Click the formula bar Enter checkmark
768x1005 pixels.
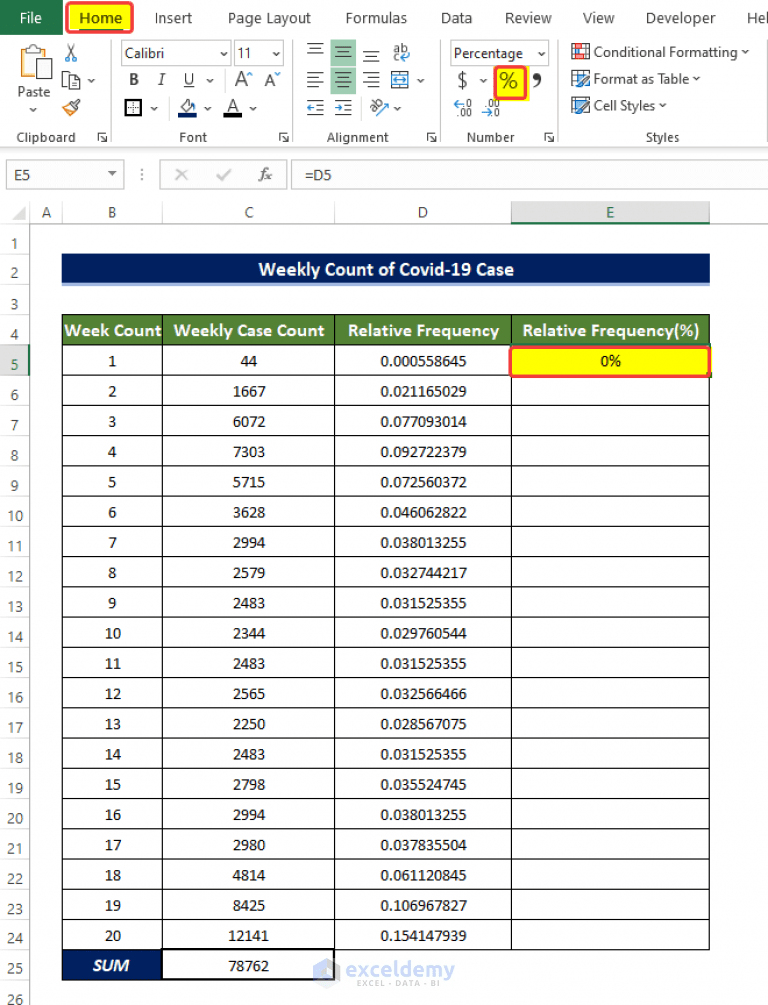[224, 175]
